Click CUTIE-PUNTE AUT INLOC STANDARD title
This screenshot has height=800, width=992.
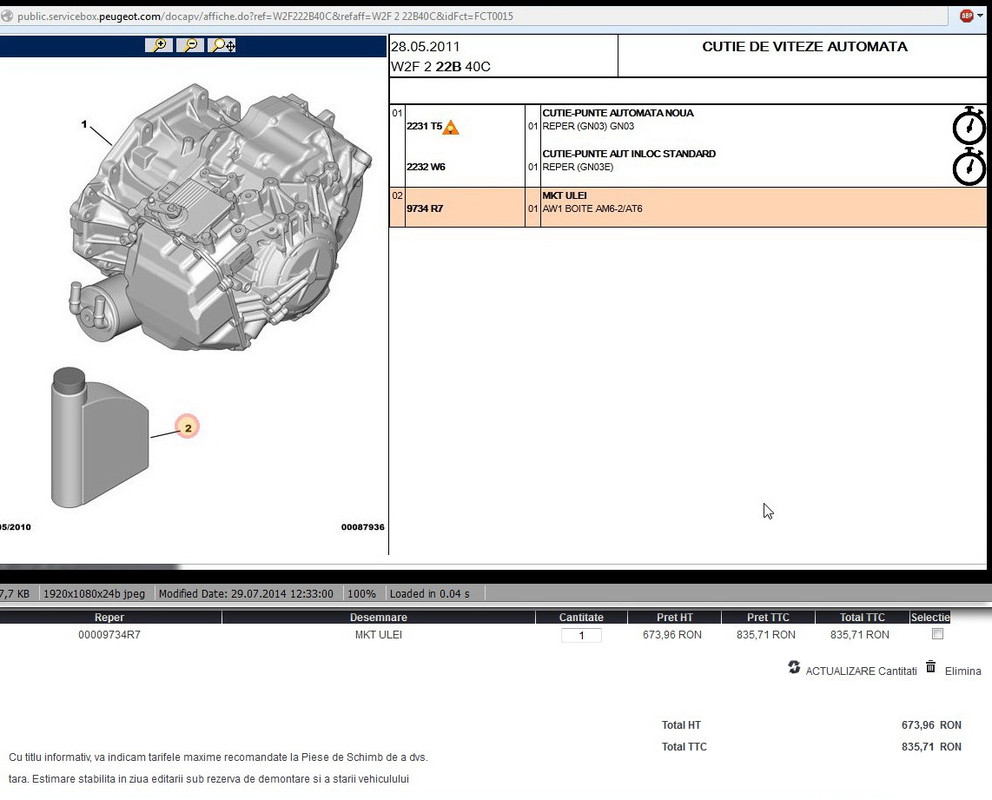click(x=629, y=154)
